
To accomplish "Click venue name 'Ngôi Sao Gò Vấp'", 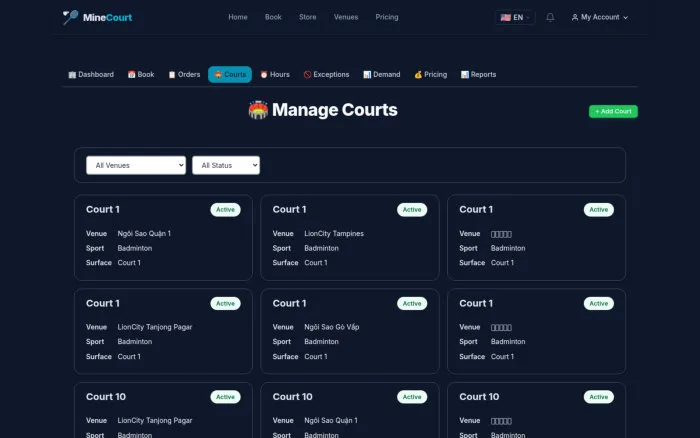I will pyautogui.click(x=332, y=327).
